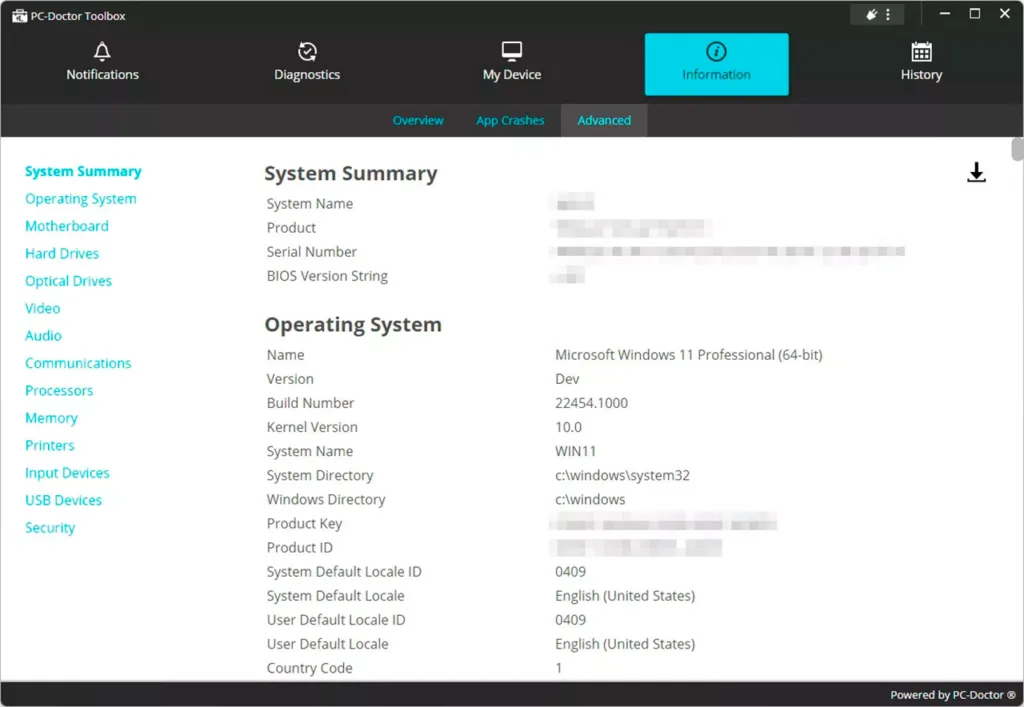Image resolution: width=1024 pixels, height=707 pixels.
Task: Open the Processors section link
Action: [59, 390]
